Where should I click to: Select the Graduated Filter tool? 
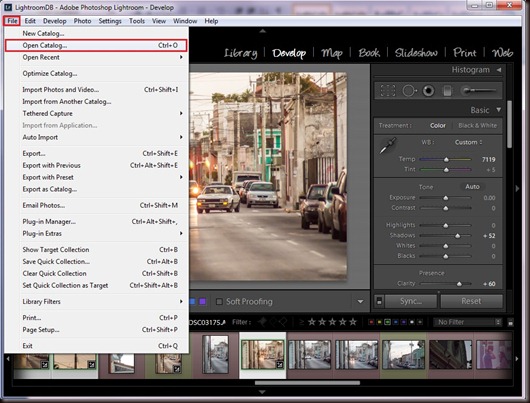pos(447,91)
